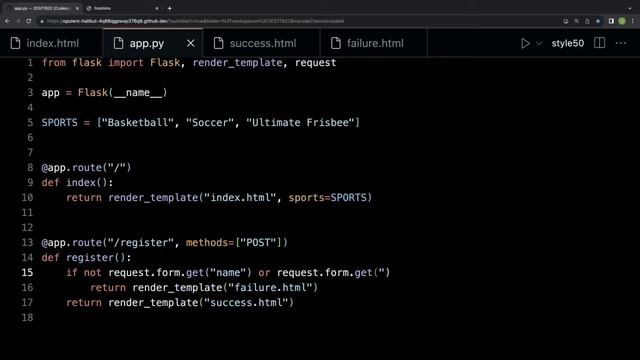The height and width of the screenshot is (360, 640).
Task: Run the Python file with play icon
Action: point(525,43)
